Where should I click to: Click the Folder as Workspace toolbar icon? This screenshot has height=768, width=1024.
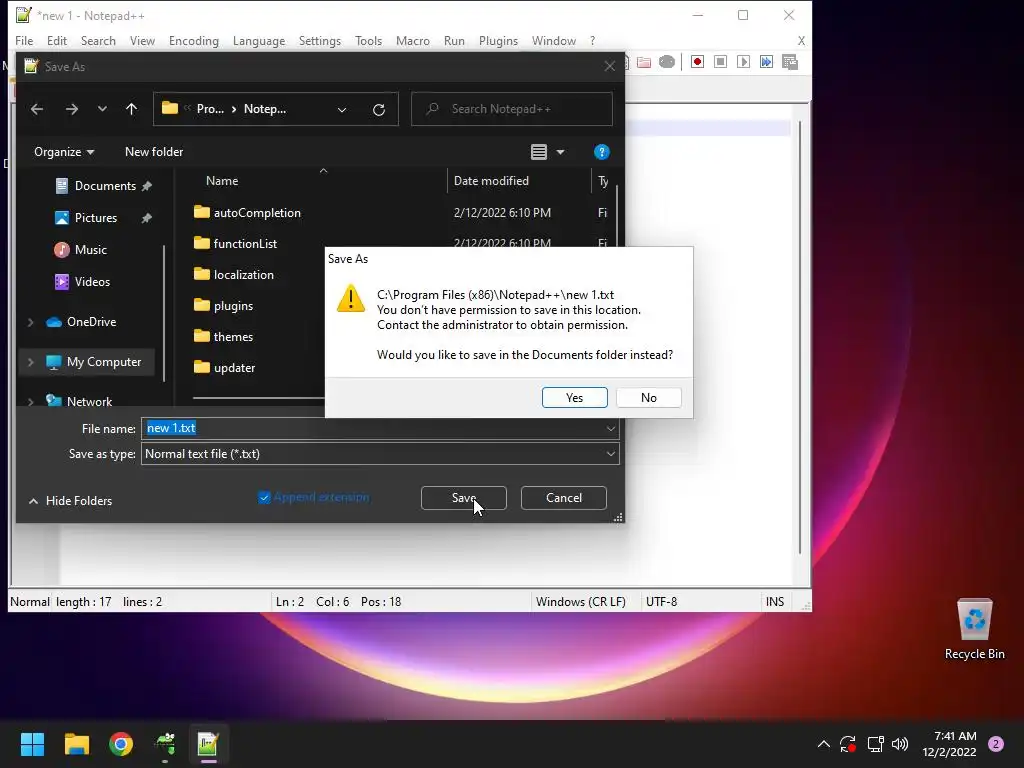pos(644,62)
